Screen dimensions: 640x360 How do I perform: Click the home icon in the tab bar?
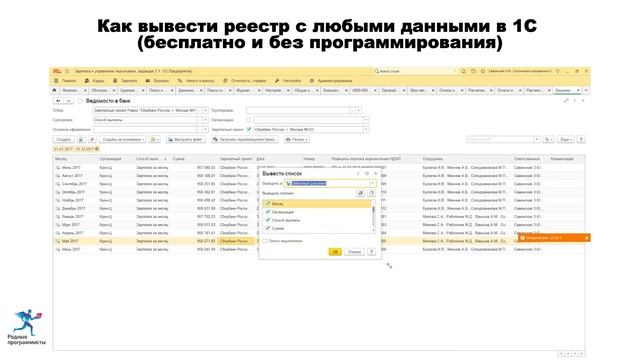coord(54,90)
